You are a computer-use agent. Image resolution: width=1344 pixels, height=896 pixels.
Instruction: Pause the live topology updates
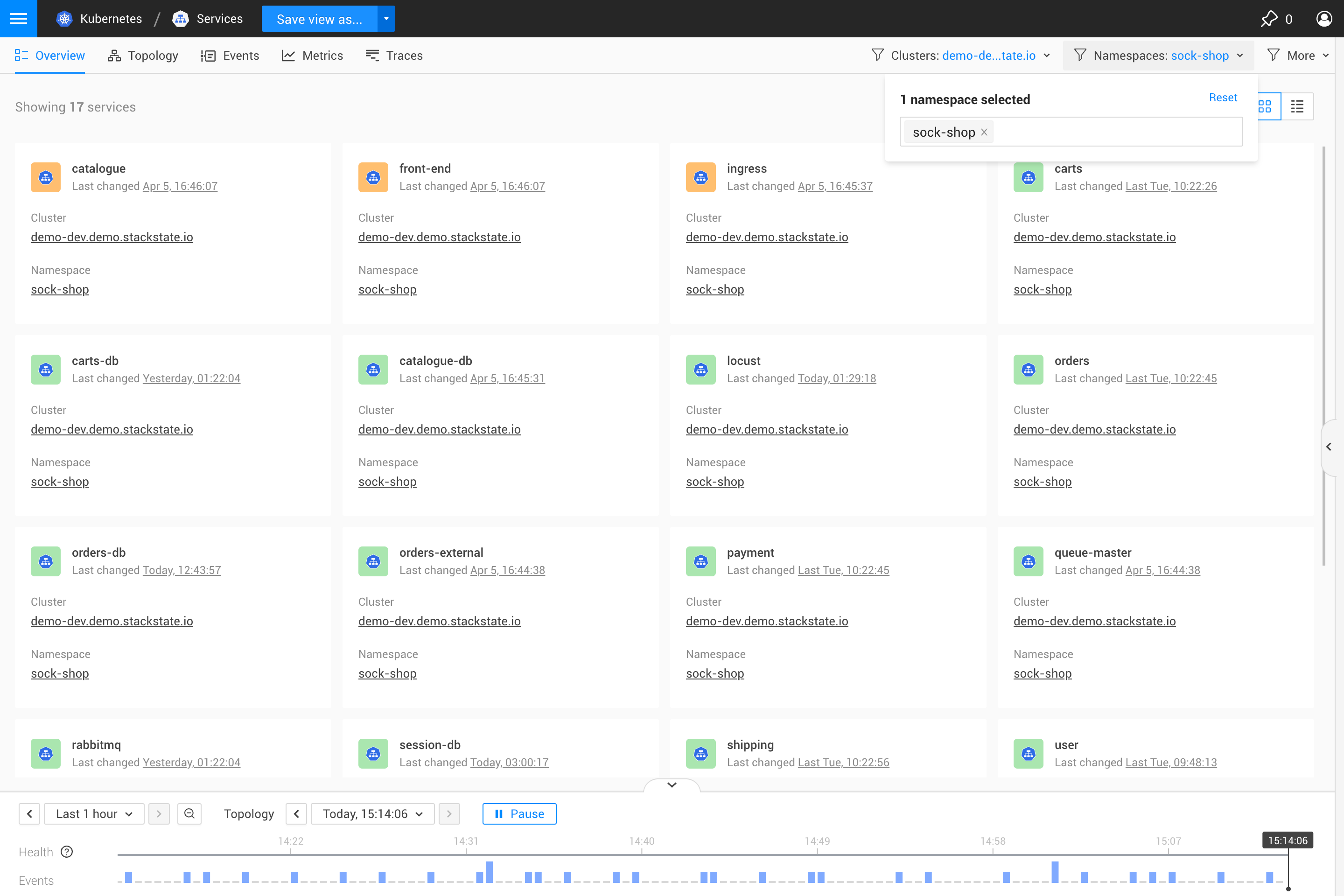(x=518, y=814)
